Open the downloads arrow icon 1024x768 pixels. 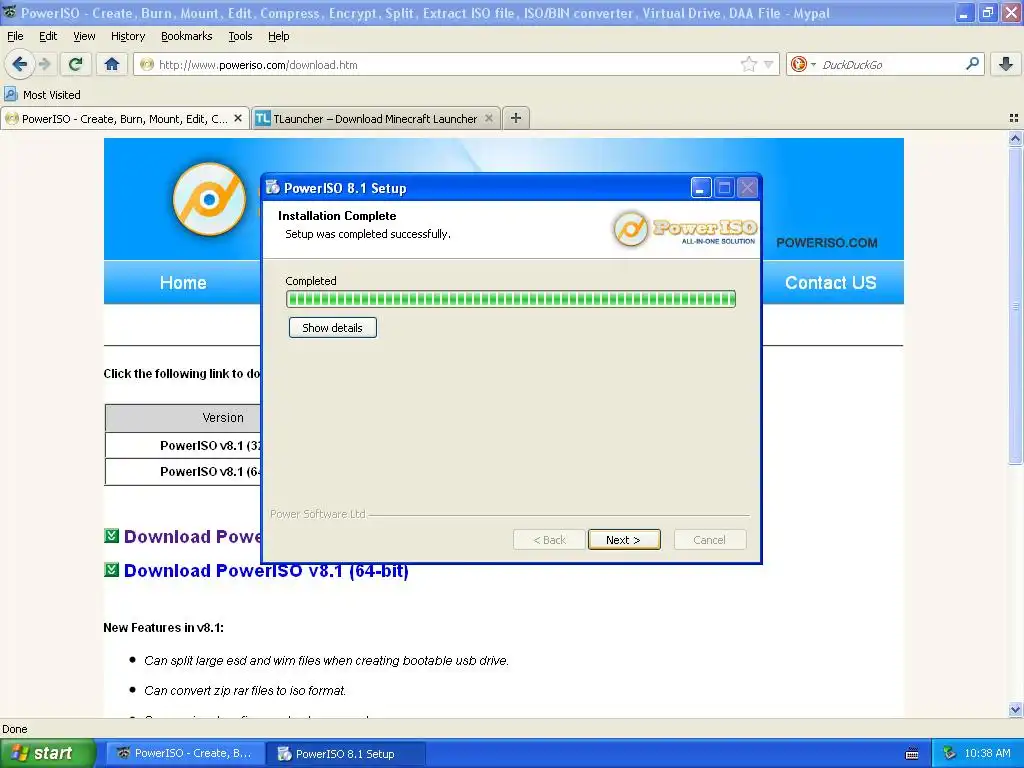click(1006, 64)
